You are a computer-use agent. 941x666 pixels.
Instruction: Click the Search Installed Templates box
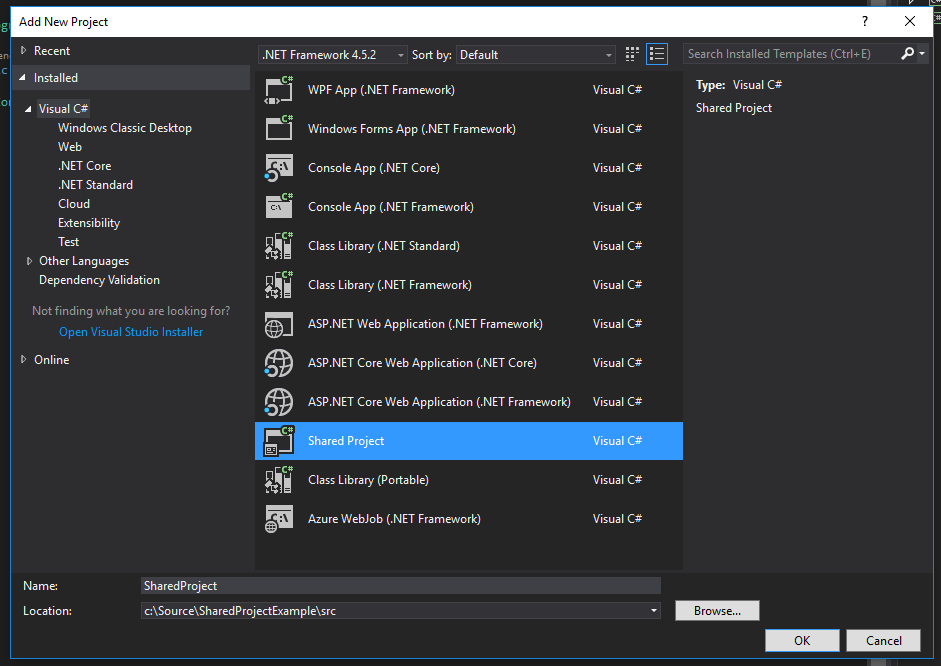[792, 54]
